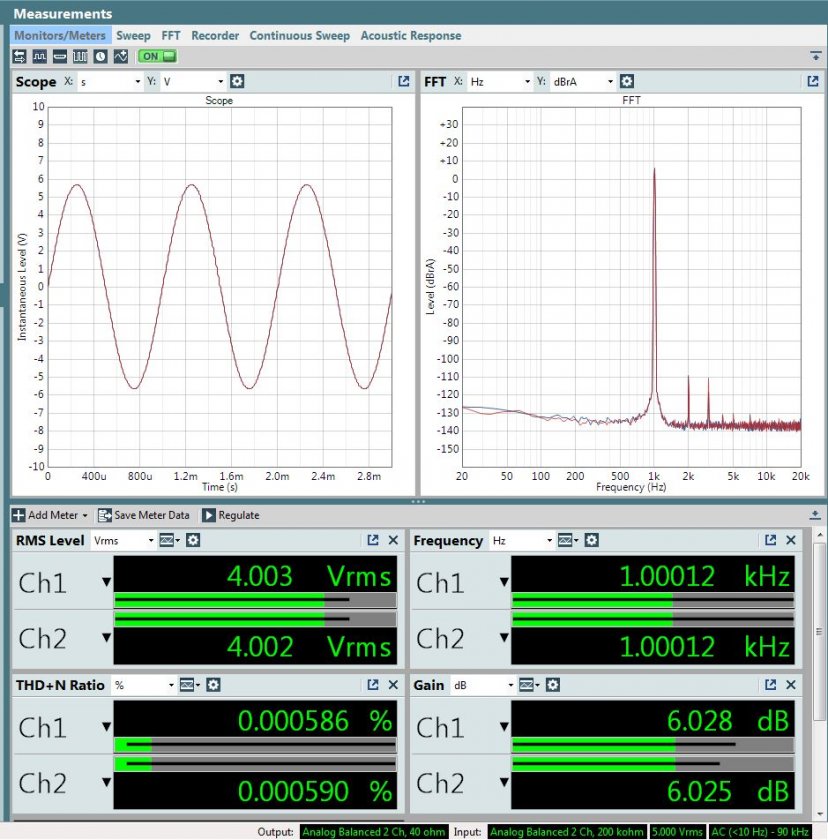Expand Gain Ch2 arrow menu
The height and width of the screenshot is (840, 828).
point(504,783)
